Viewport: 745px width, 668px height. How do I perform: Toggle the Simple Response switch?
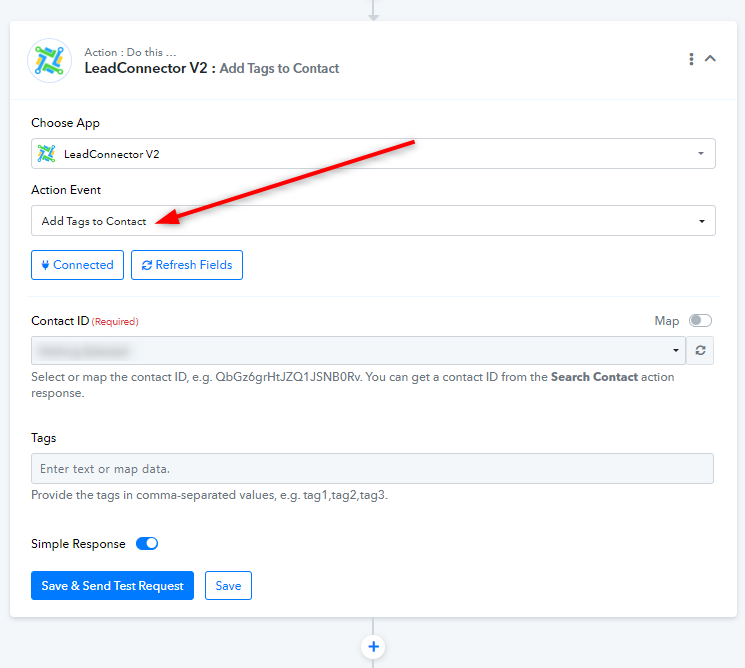pos(147,544)
